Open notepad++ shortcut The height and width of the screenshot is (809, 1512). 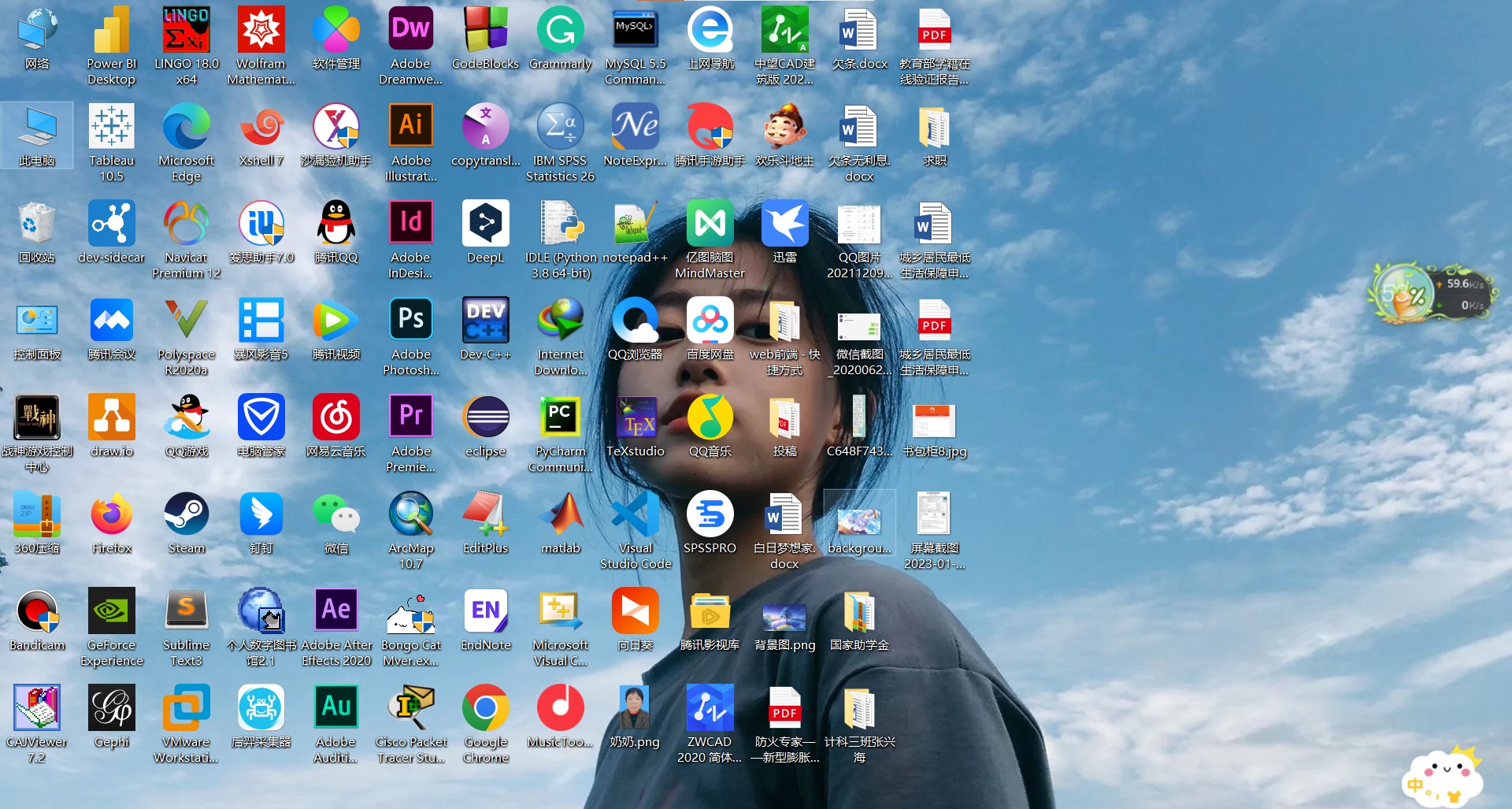click(x=635, y=224)
